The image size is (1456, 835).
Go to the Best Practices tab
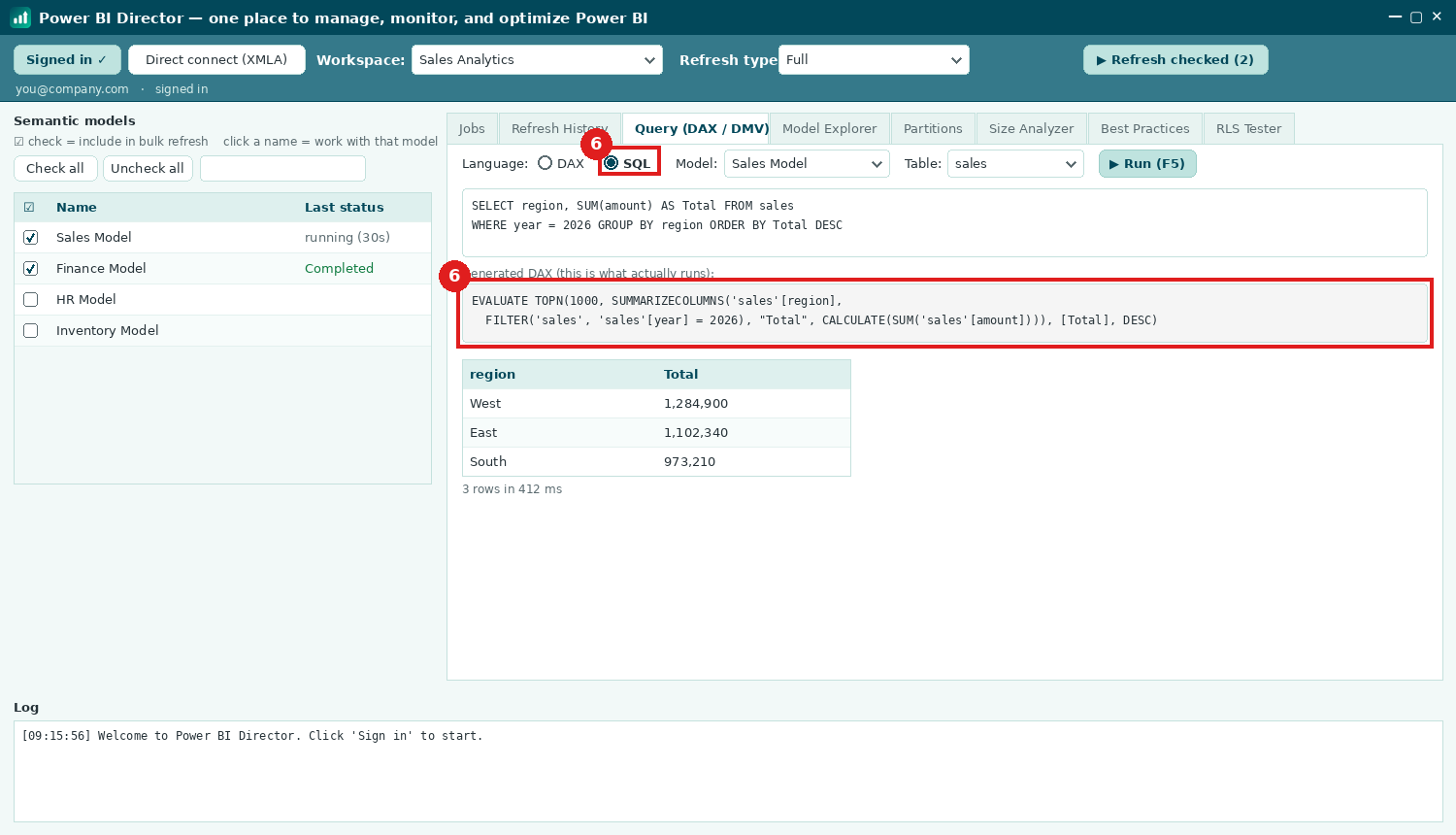1144,128
